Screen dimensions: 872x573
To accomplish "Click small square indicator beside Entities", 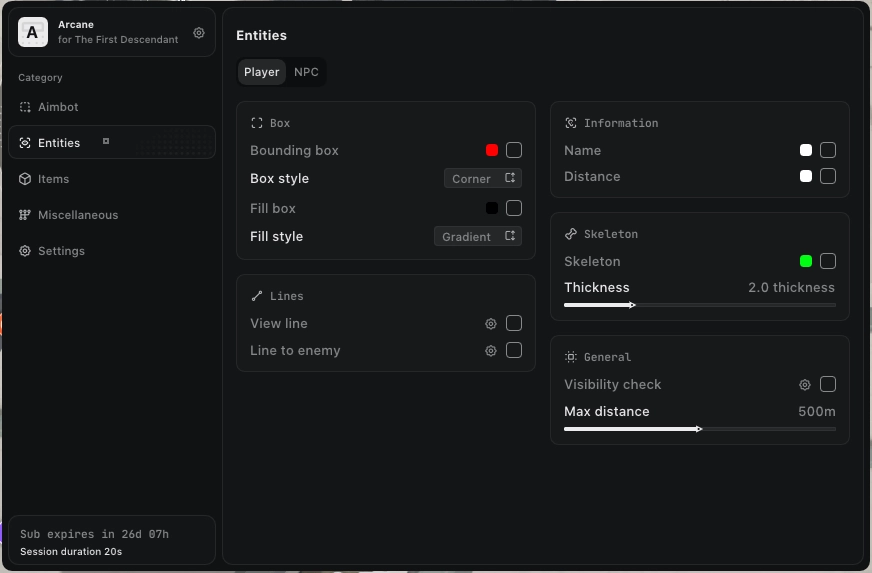I will click(106, 141).
